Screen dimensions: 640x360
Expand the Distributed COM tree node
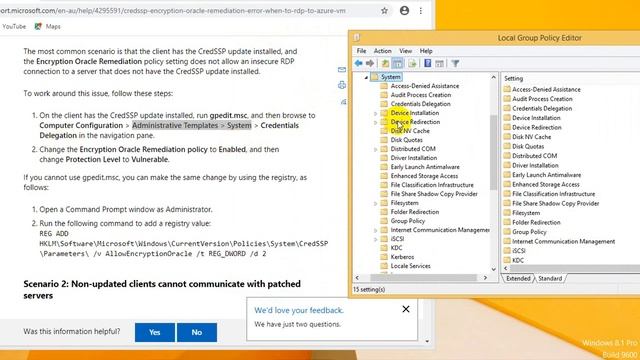point(376,149)
